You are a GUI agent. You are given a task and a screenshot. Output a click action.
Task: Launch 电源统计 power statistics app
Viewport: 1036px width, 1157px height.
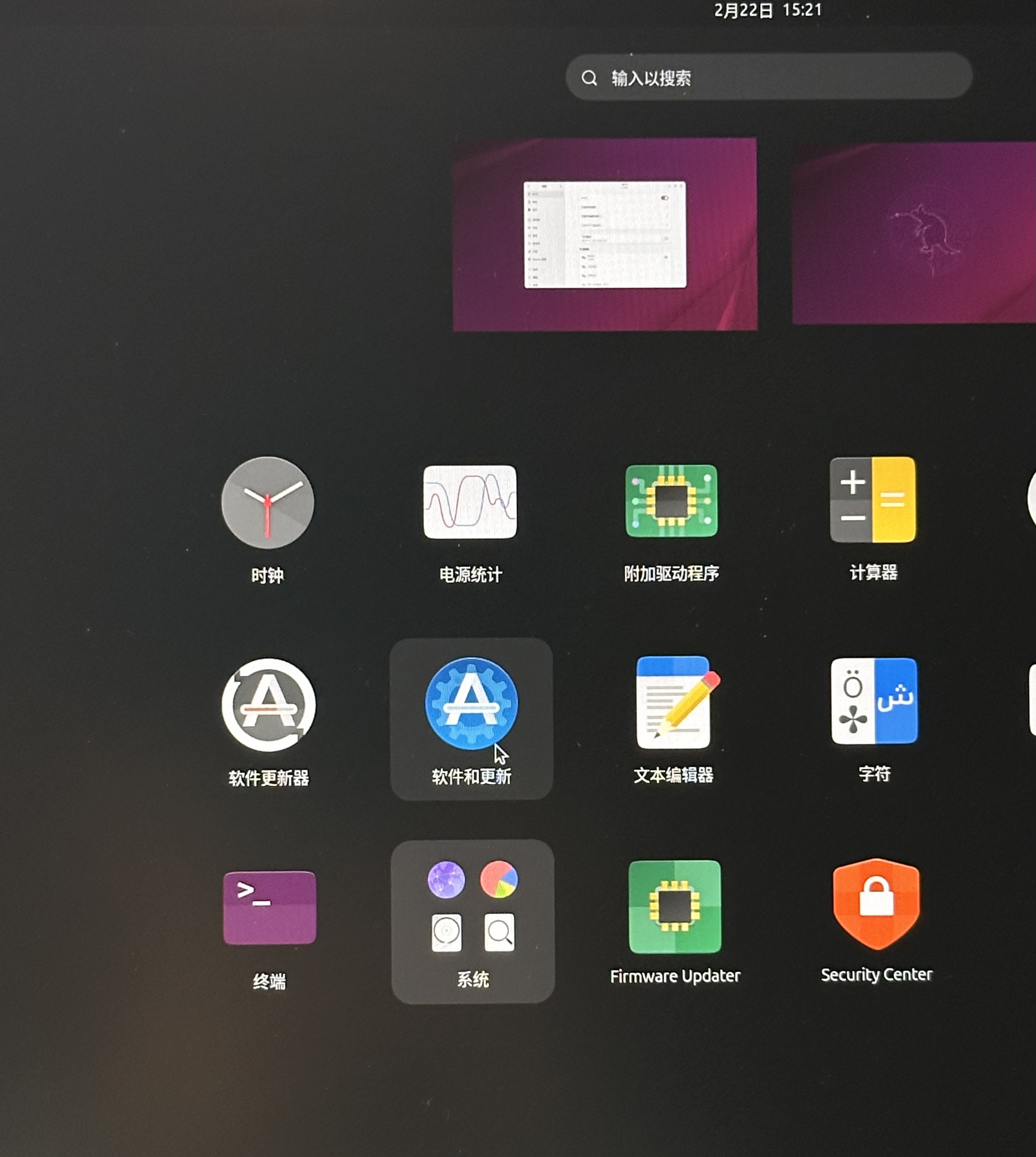470,502
